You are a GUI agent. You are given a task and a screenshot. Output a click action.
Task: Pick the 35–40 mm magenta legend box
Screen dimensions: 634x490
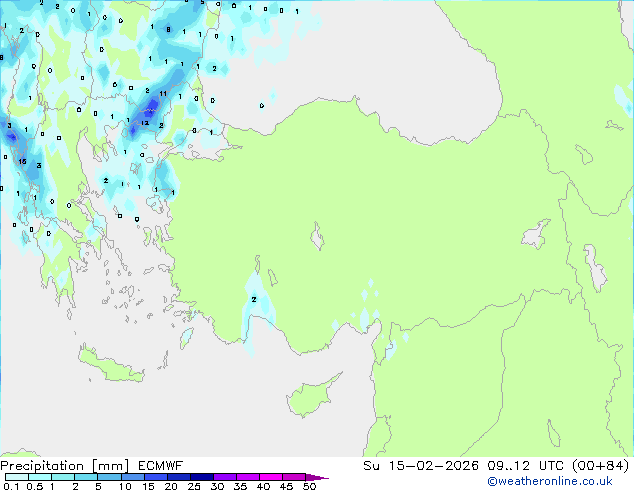[x=248, y=477]
